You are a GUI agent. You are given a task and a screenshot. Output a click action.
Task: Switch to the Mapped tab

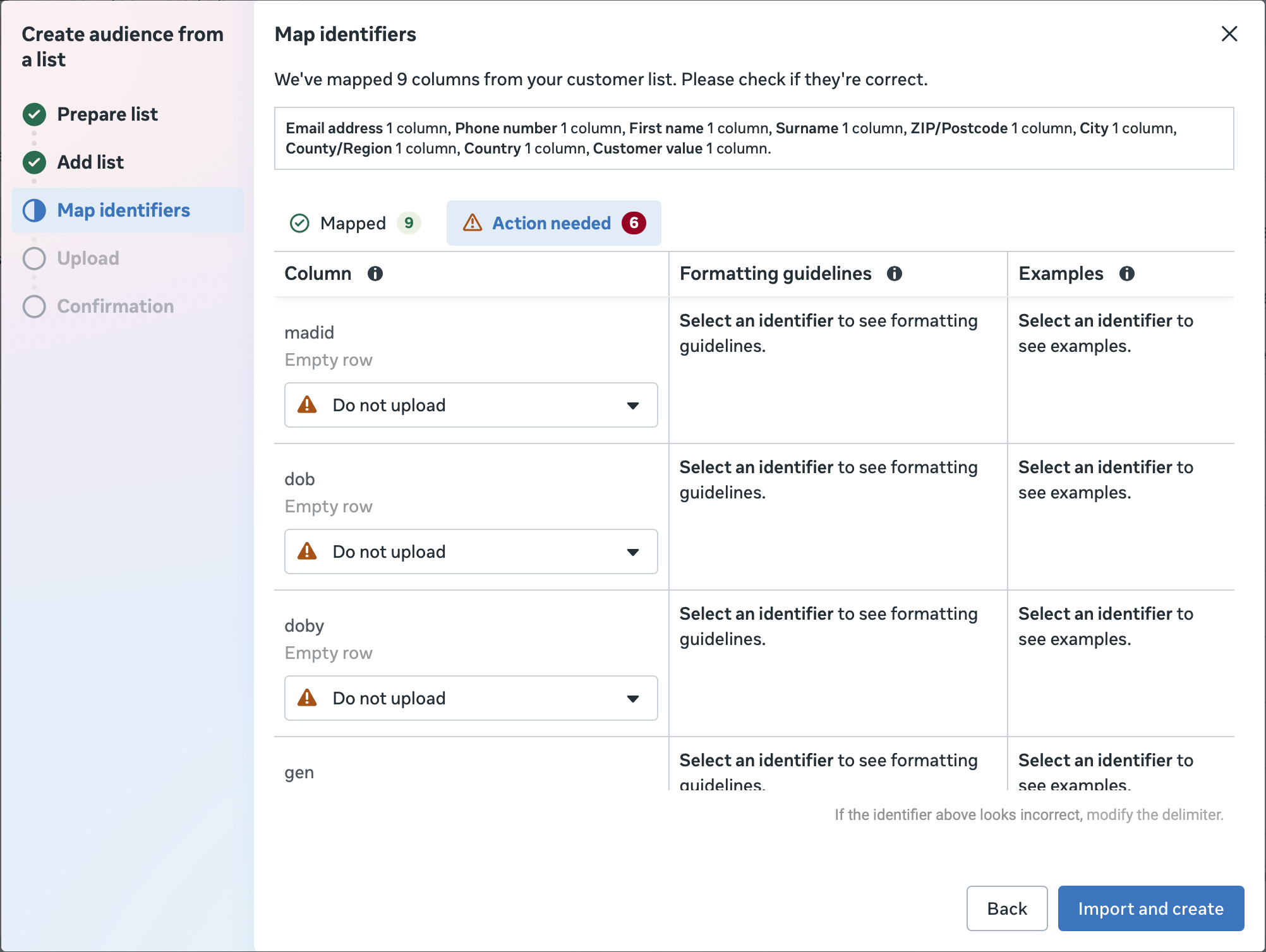pos(356,223)
